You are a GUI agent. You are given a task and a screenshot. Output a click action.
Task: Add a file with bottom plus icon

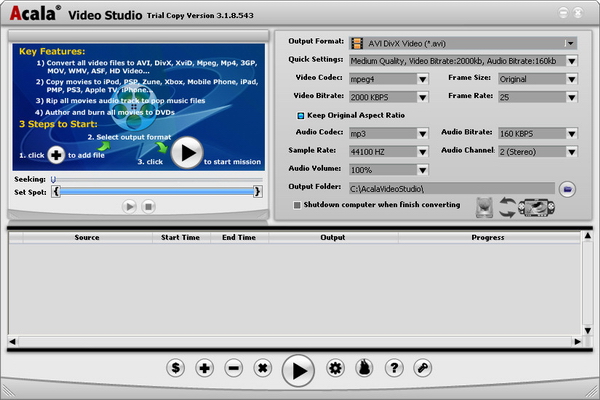tap(205, 368)
